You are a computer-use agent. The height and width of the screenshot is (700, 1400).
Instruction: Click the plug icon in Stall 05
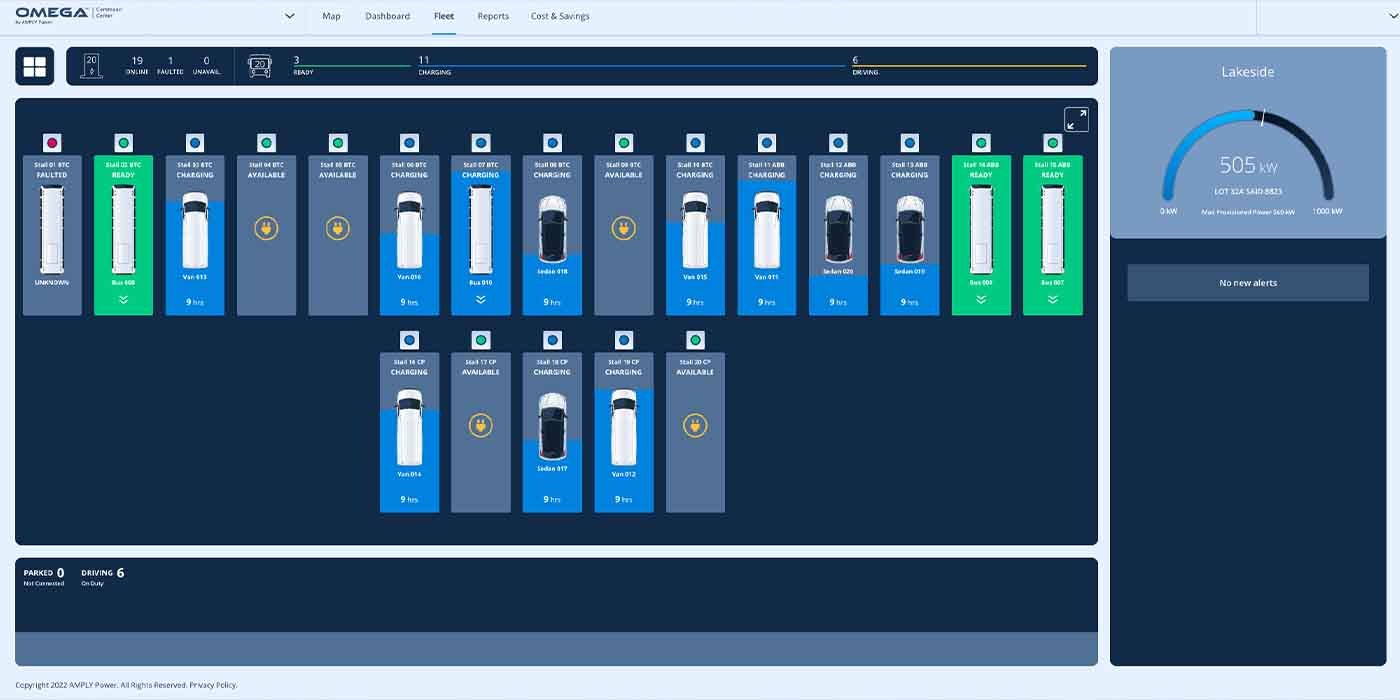[x=338, y=229]
